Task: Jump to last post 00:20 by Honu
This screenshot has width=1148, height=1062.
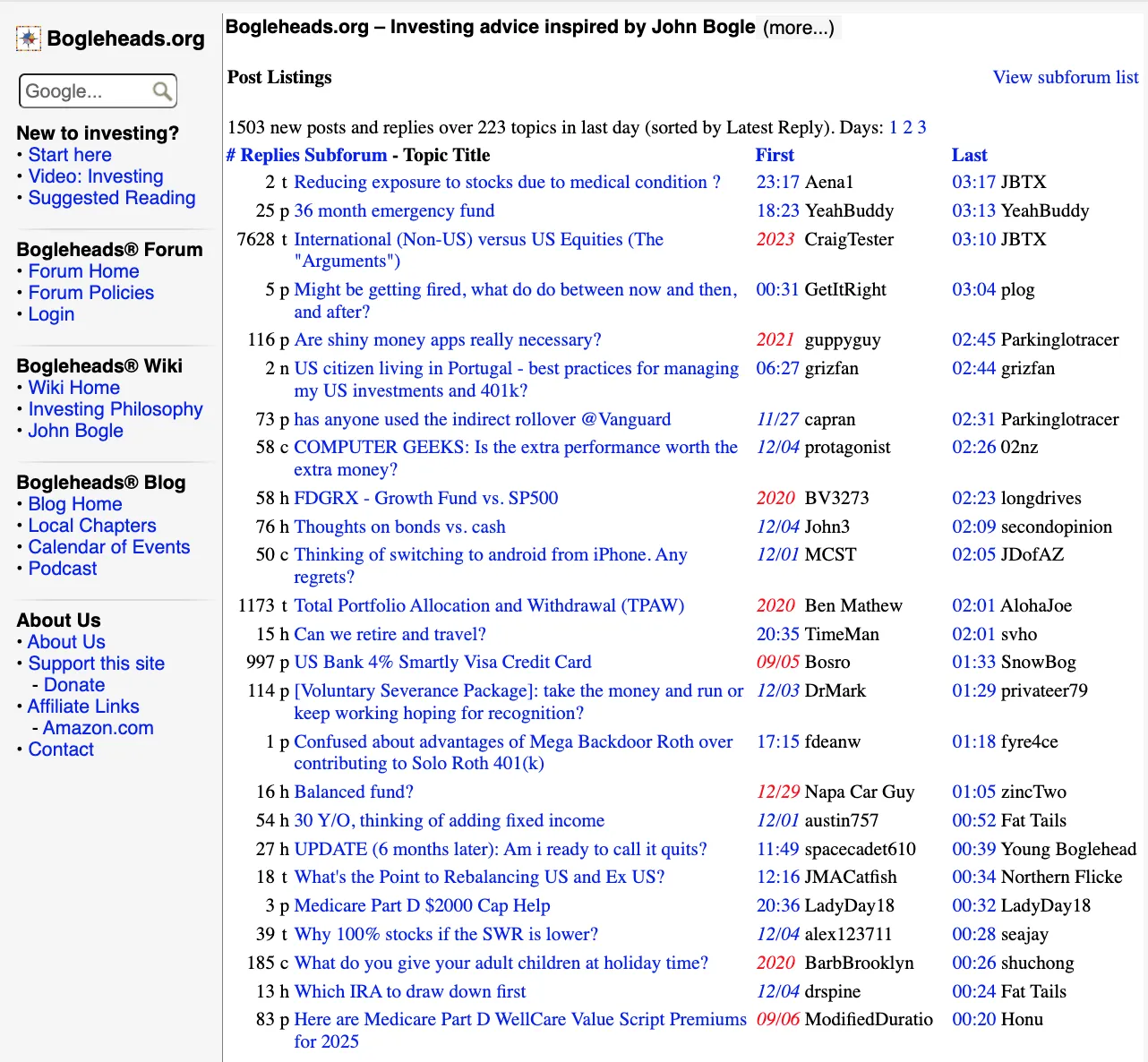Action: pyautogui.click(x=974, y=1019)
